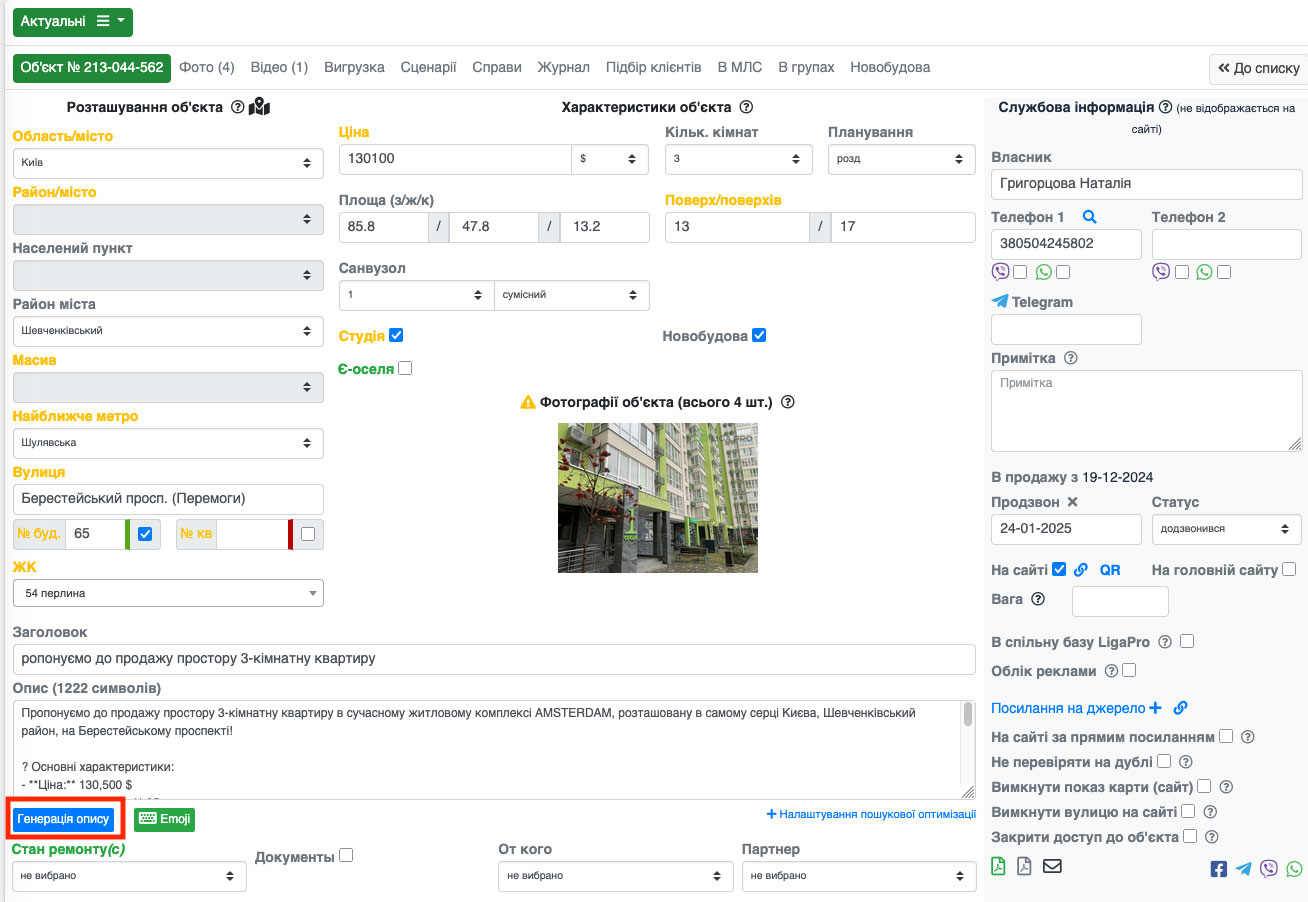Viewport: 1308px width, 902px height.
Task: Open the map icon beside Розташування об'єкта
Action: coord(260,107)
